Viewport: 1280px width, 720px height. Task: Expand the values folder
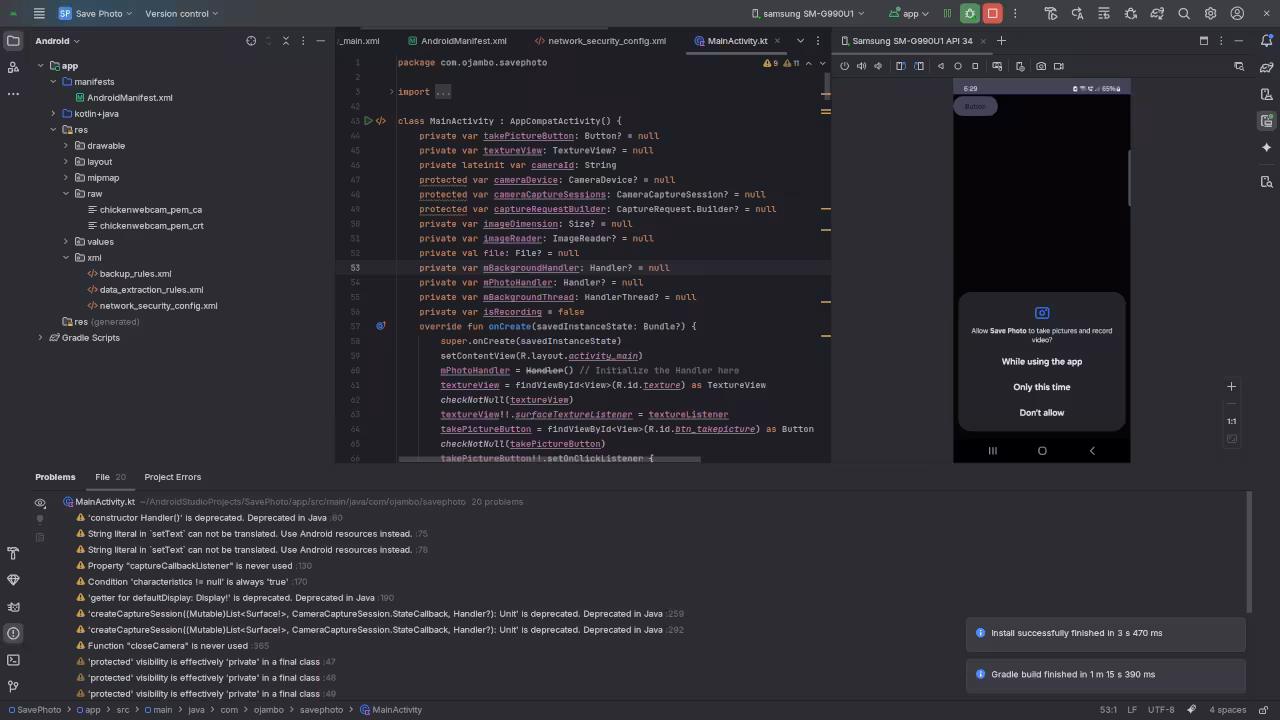pos(66,242)
